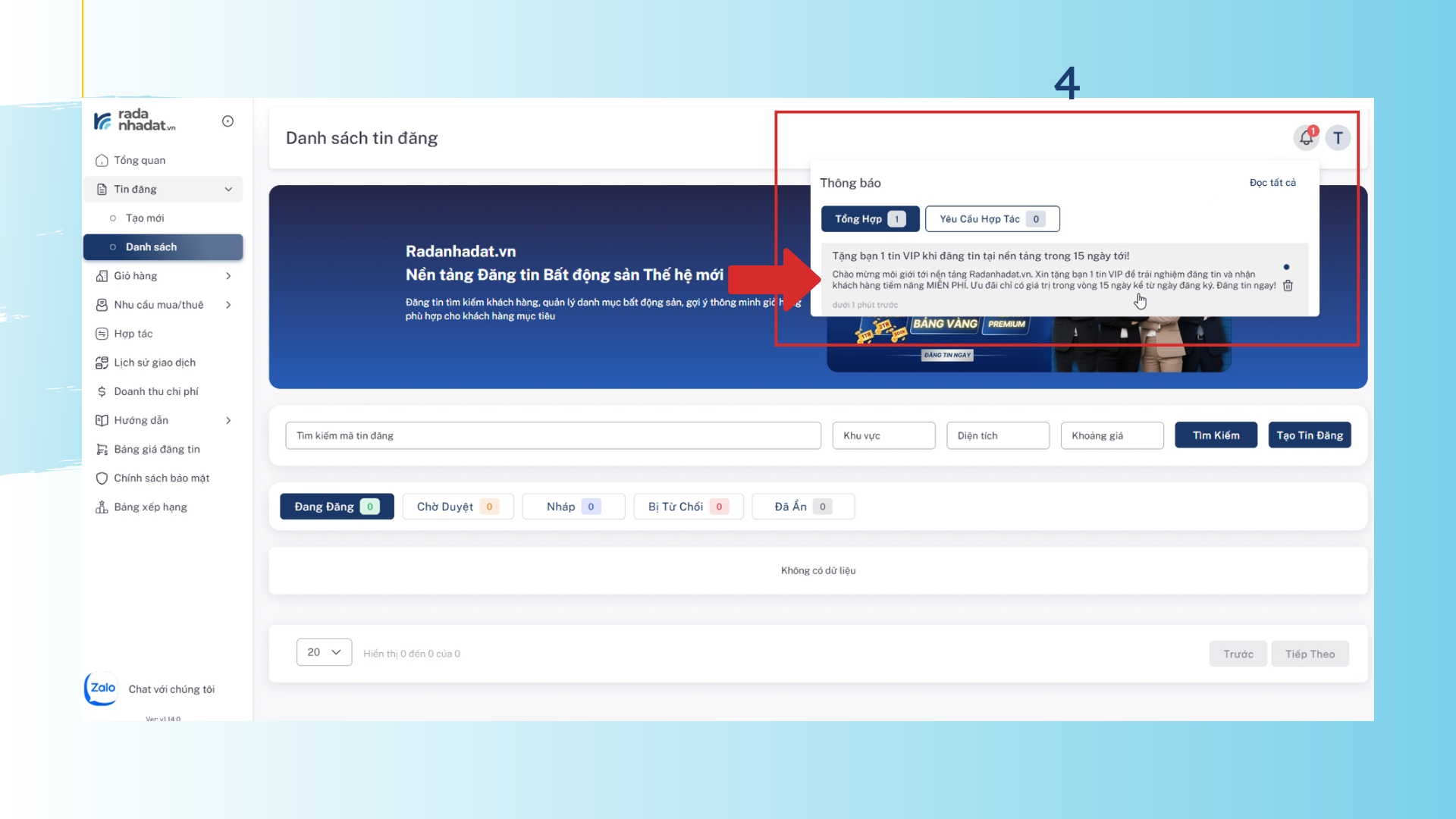
Task: Select the Tổng Hợp notification tab
Action: pos(870,219)
